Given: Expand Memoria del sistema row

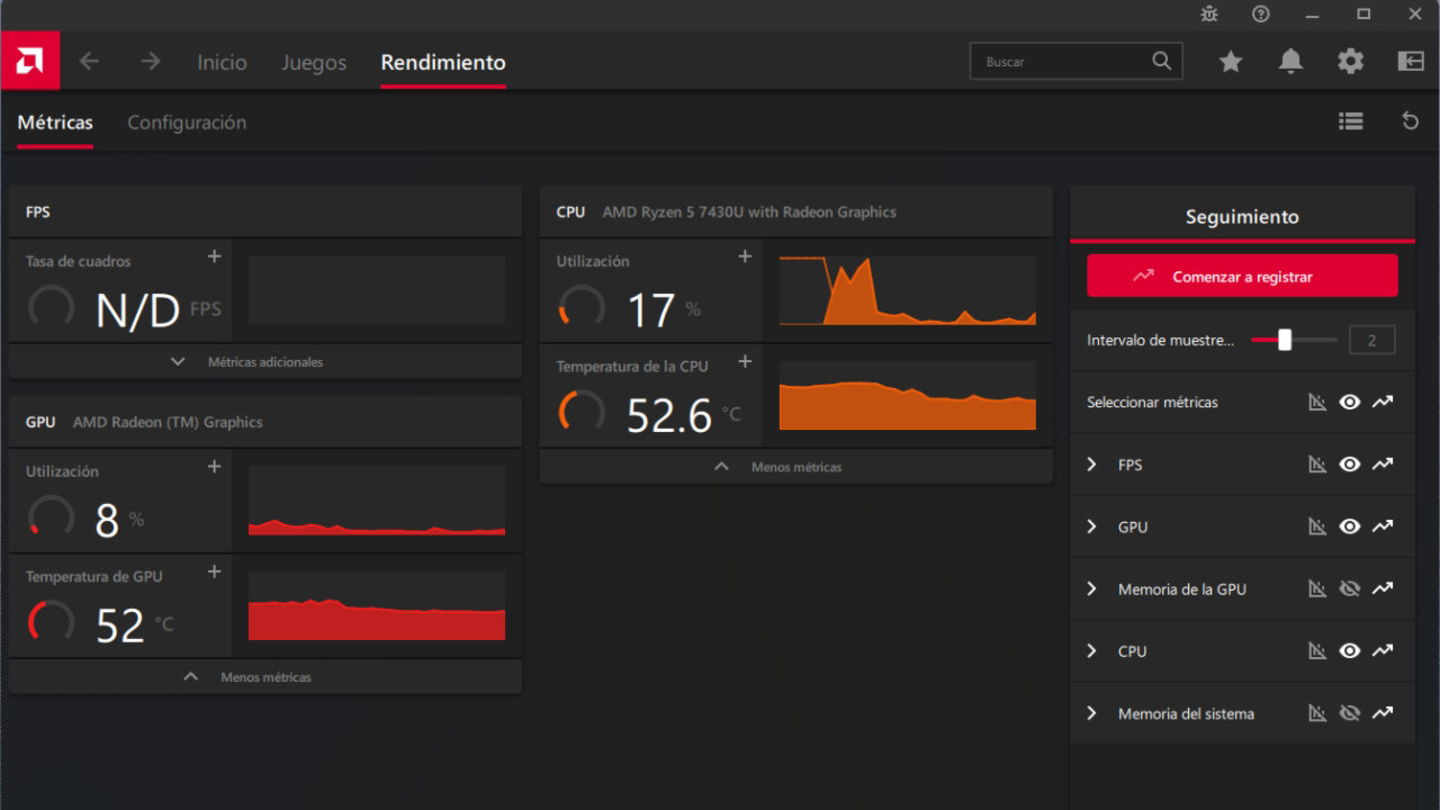Looking at the screenshot, I should 1092,713.
